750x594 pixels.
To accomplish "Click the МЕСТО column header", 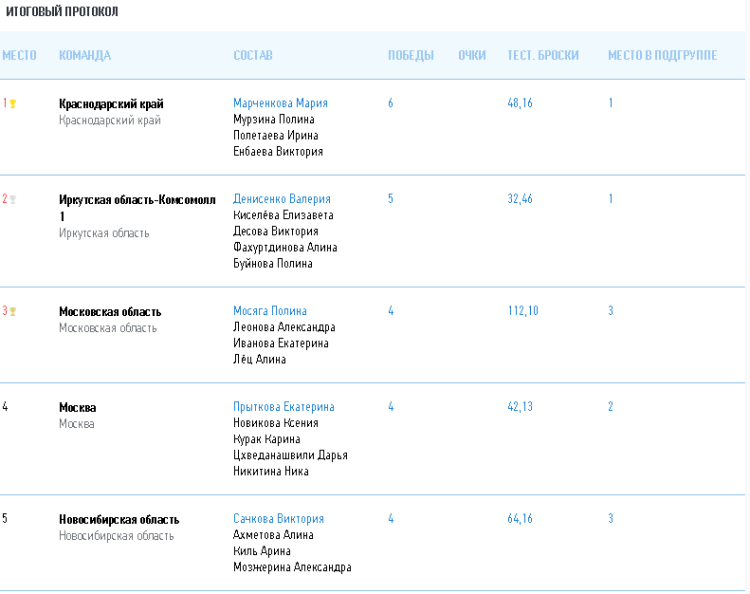I will 19,56.
